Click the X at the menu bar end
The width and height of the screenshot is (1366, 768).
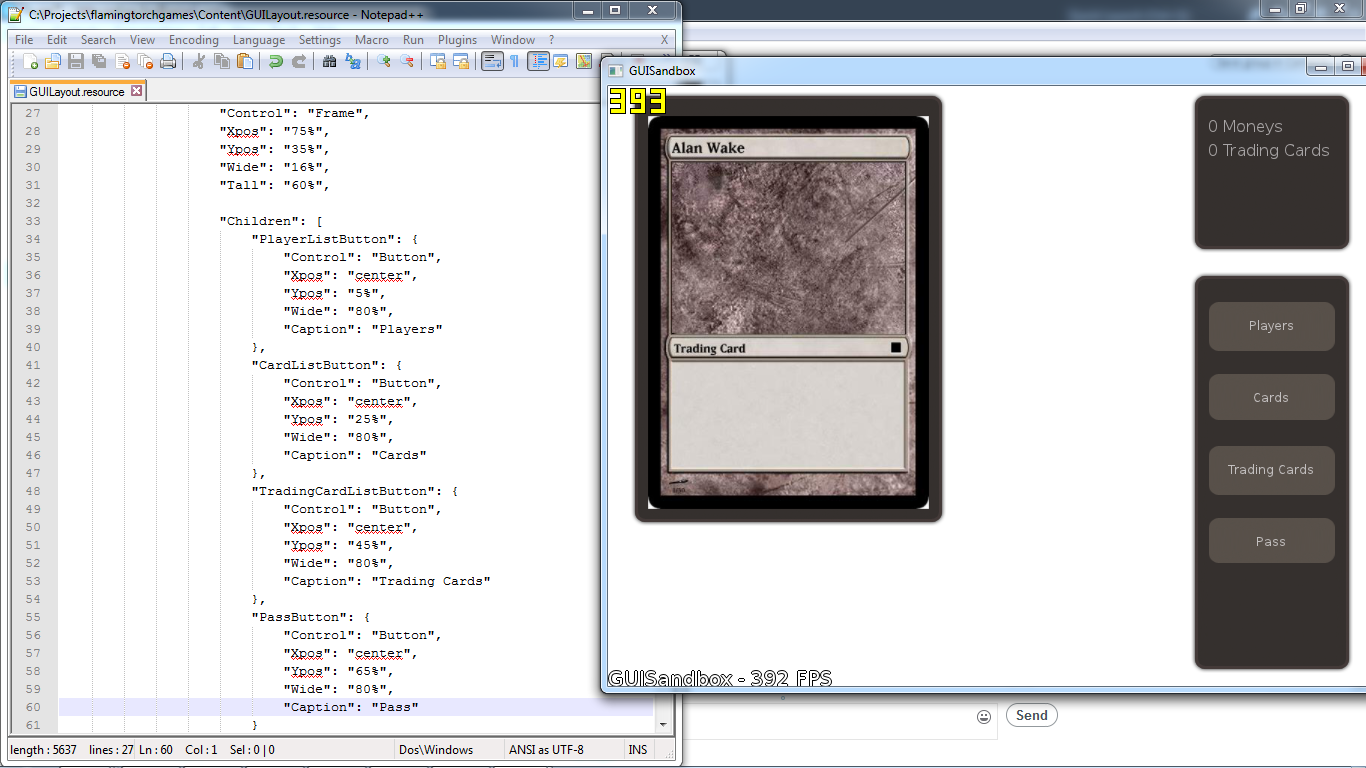(x=664, y=40)
